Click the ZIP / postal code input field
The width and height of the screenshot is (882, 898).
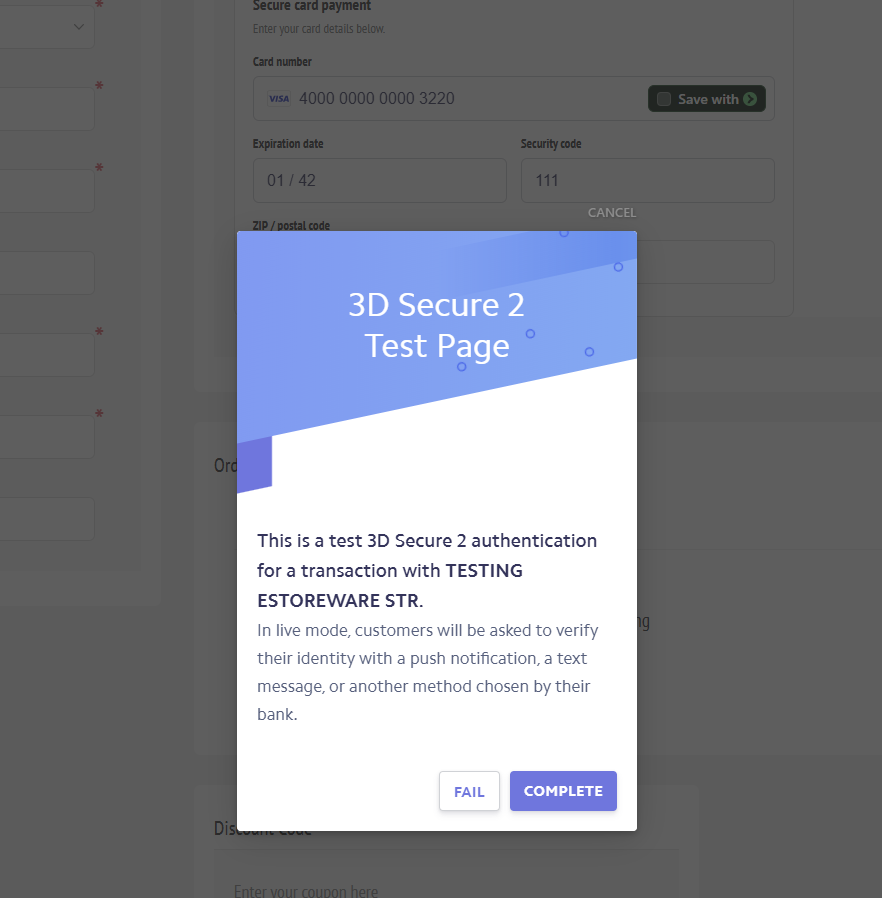(x=706, y=262)
